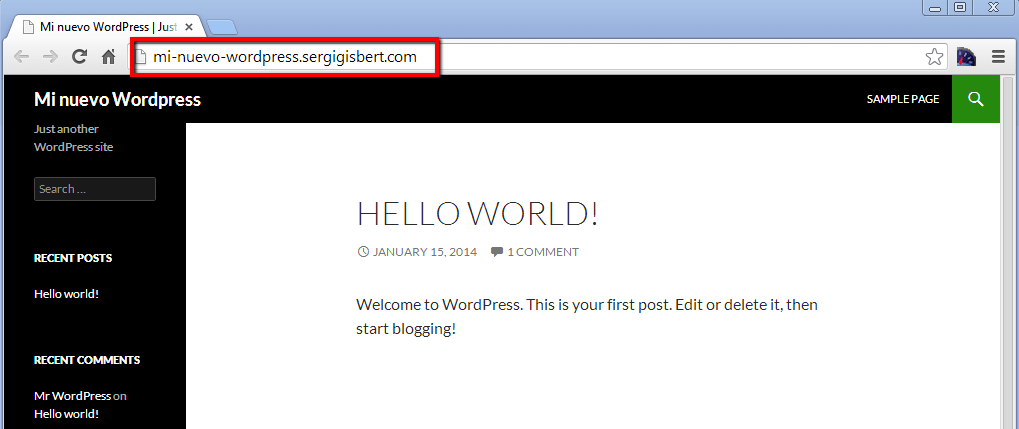Open a new tab with the tab button

coord(222,27)
